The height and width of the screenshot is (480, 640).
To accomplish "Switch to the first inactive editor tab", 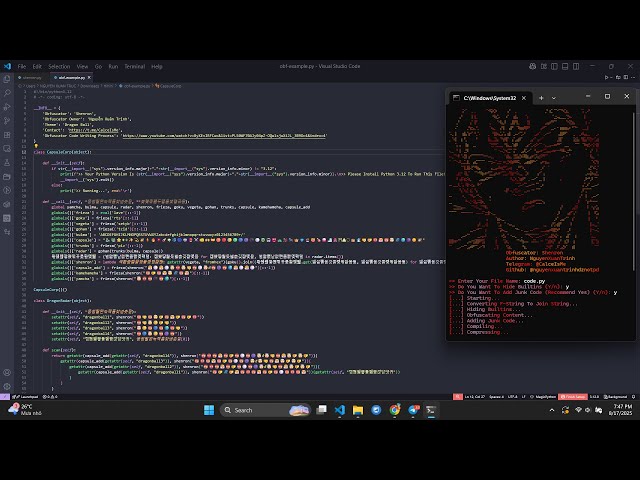I will pyautogui.click(x=32, y=77).
